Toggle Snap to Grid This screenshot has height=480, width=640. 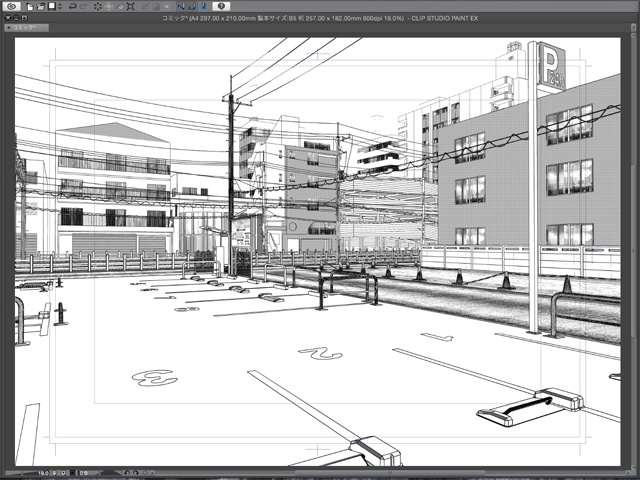tap(203, 7)
